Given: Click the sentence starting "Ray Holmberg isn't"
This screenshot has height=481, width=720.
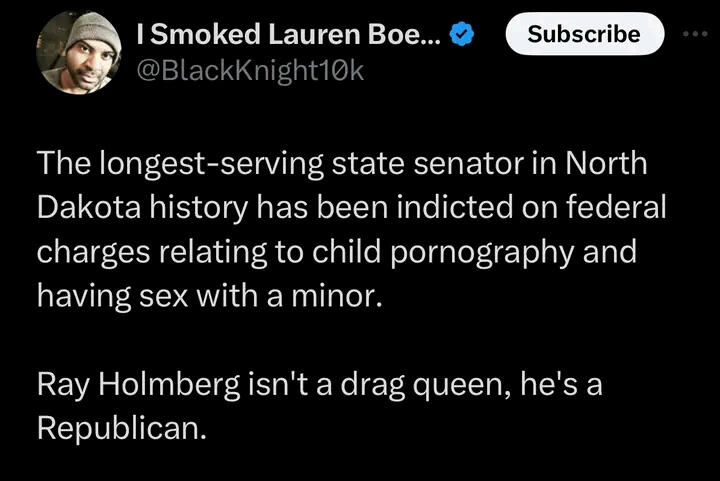Looking at the screenshot, I should 319,386.
